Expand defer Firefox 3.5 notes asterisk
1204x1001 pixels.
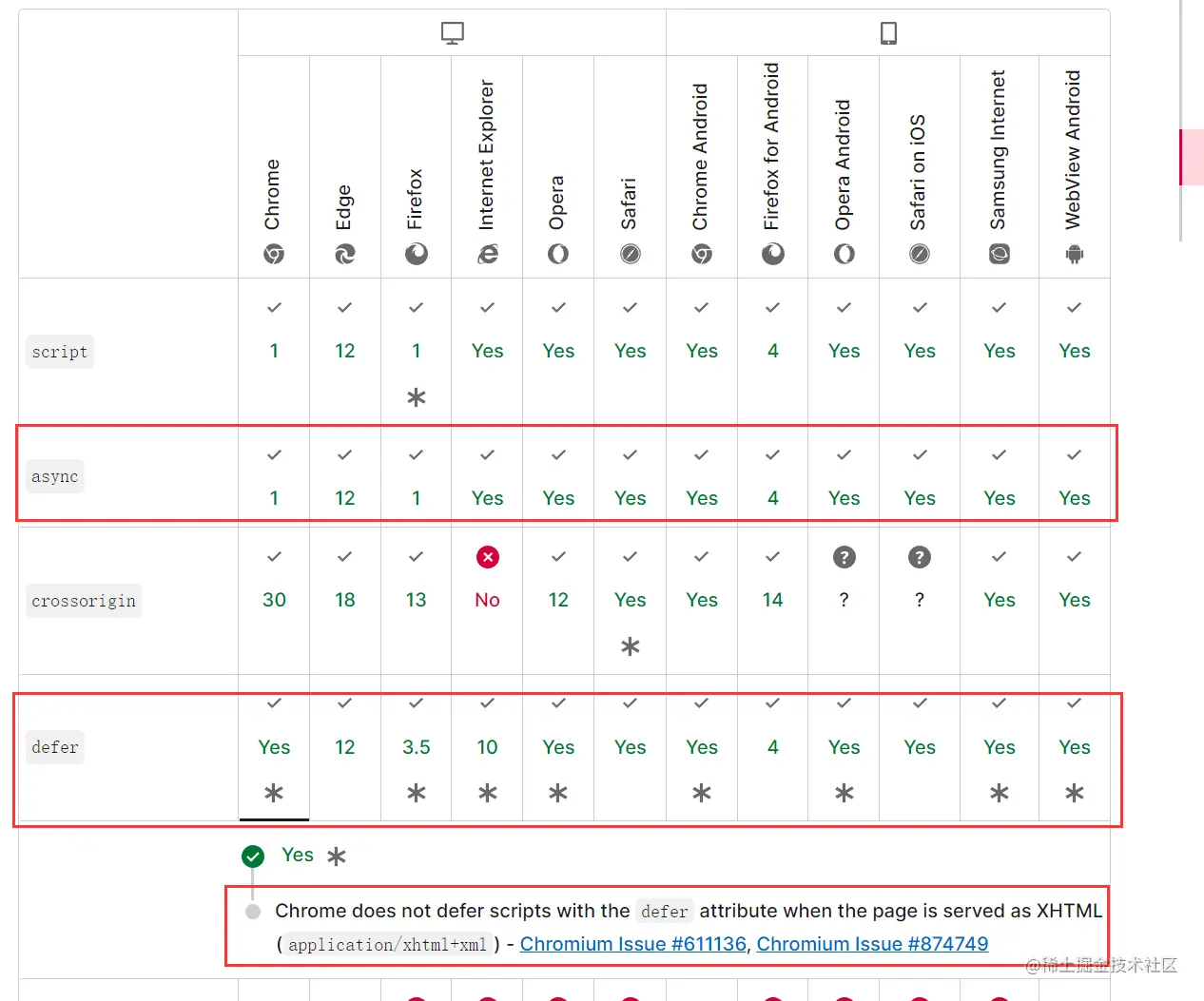pyautogui.click(x=417, y=793)
